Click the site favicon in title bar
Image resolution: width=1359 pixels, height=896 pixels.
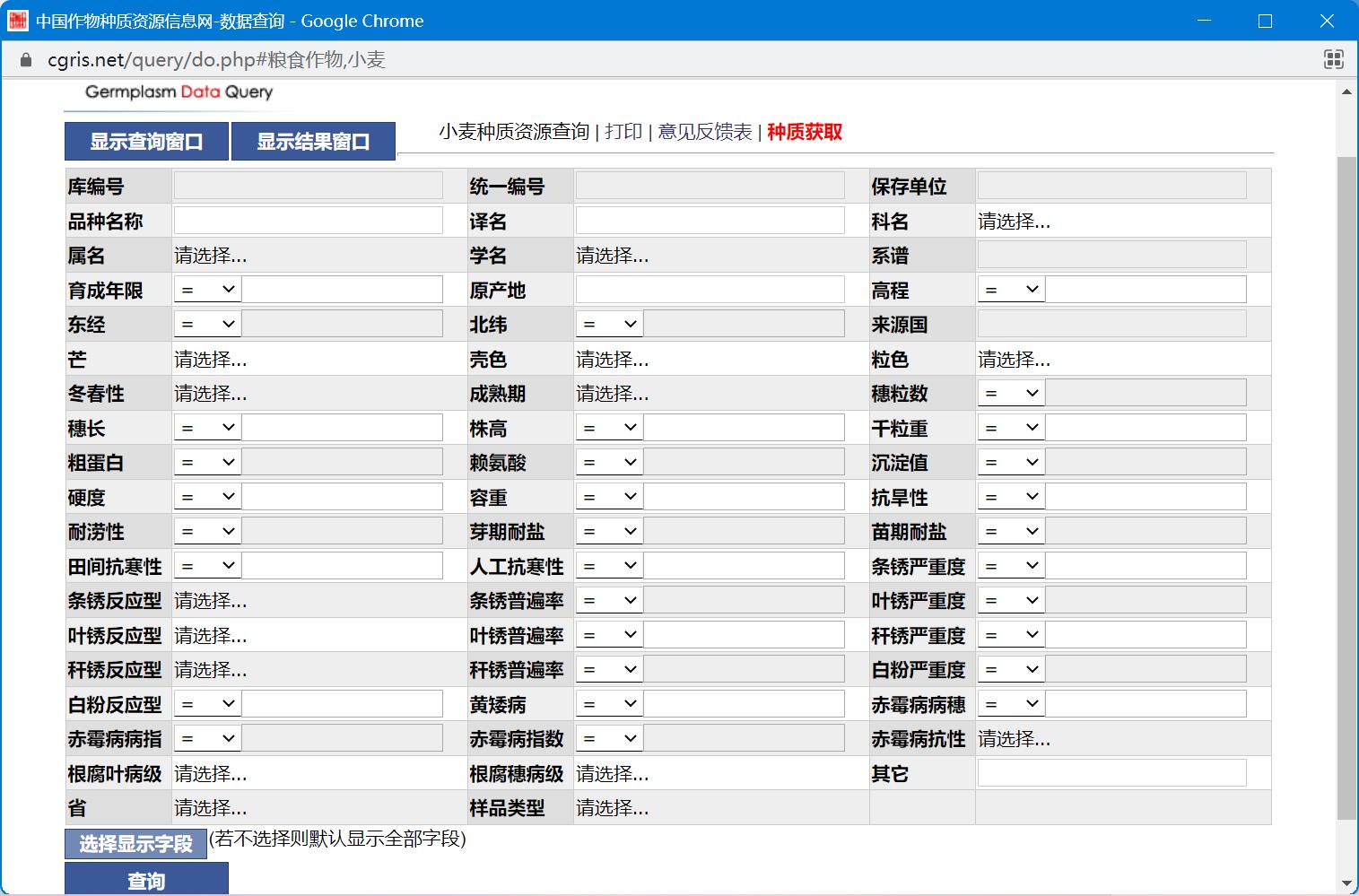click(18, 21)
